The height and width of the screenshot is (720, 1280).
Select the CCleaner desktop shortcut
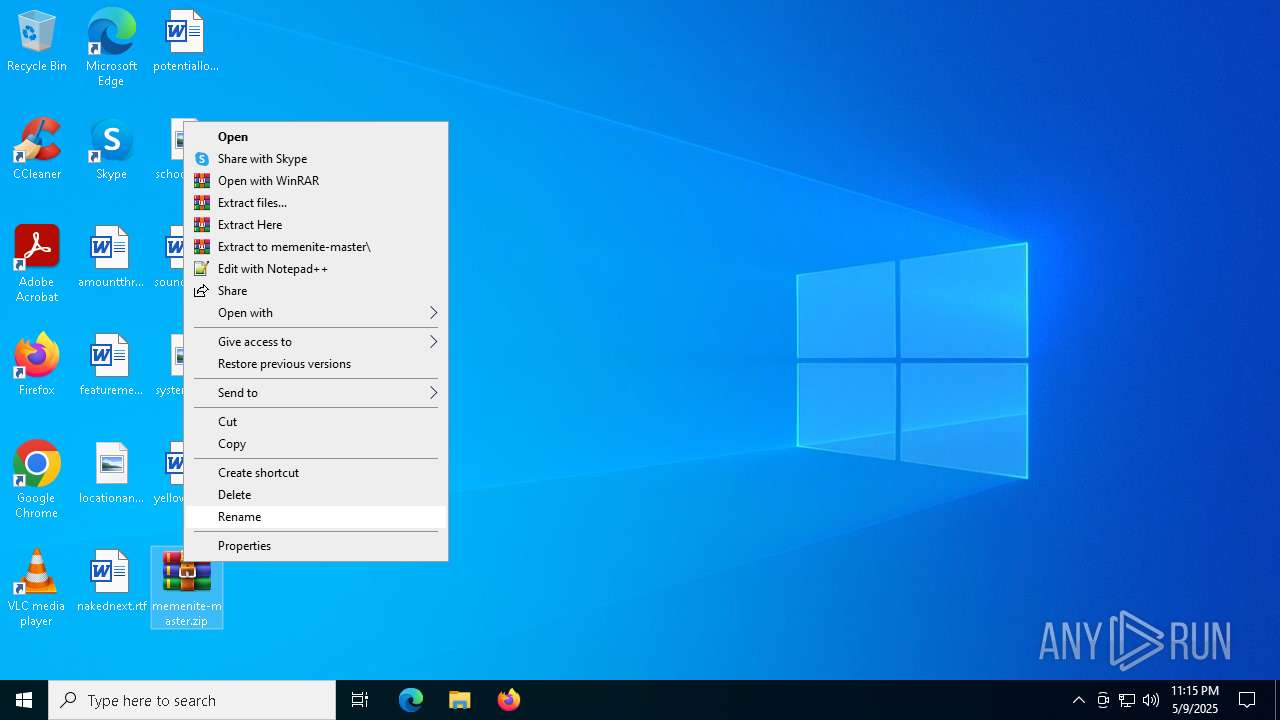click(x=36, y=150)
